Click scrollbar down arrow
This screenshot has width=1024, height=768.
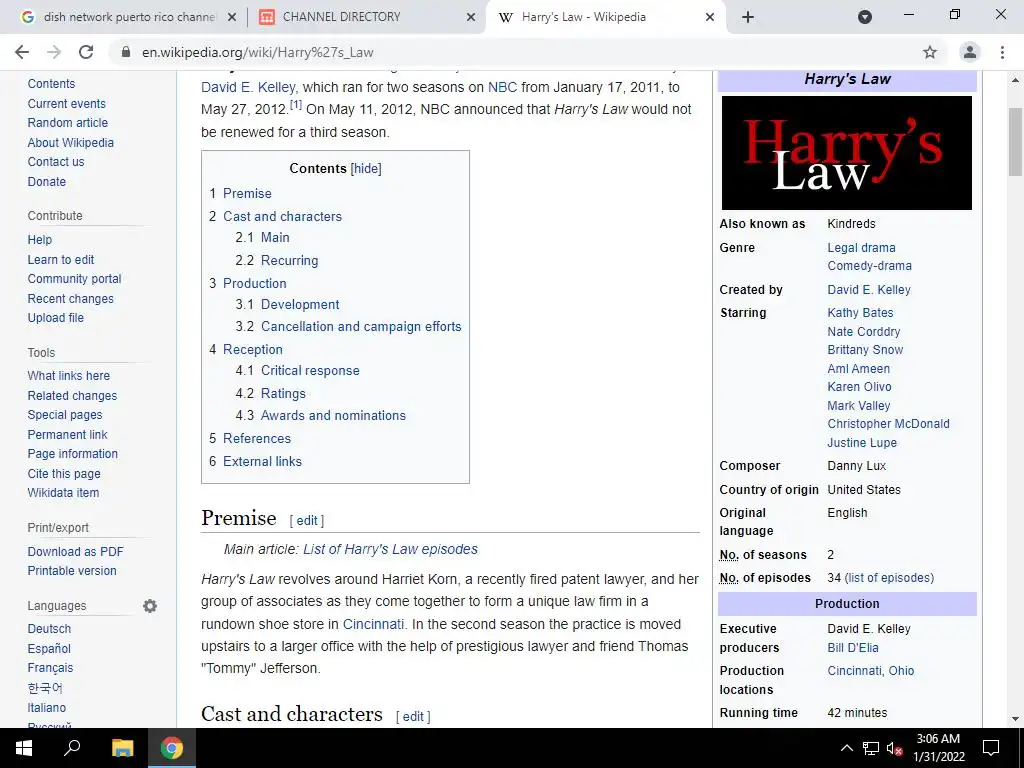coord(1015,719)
